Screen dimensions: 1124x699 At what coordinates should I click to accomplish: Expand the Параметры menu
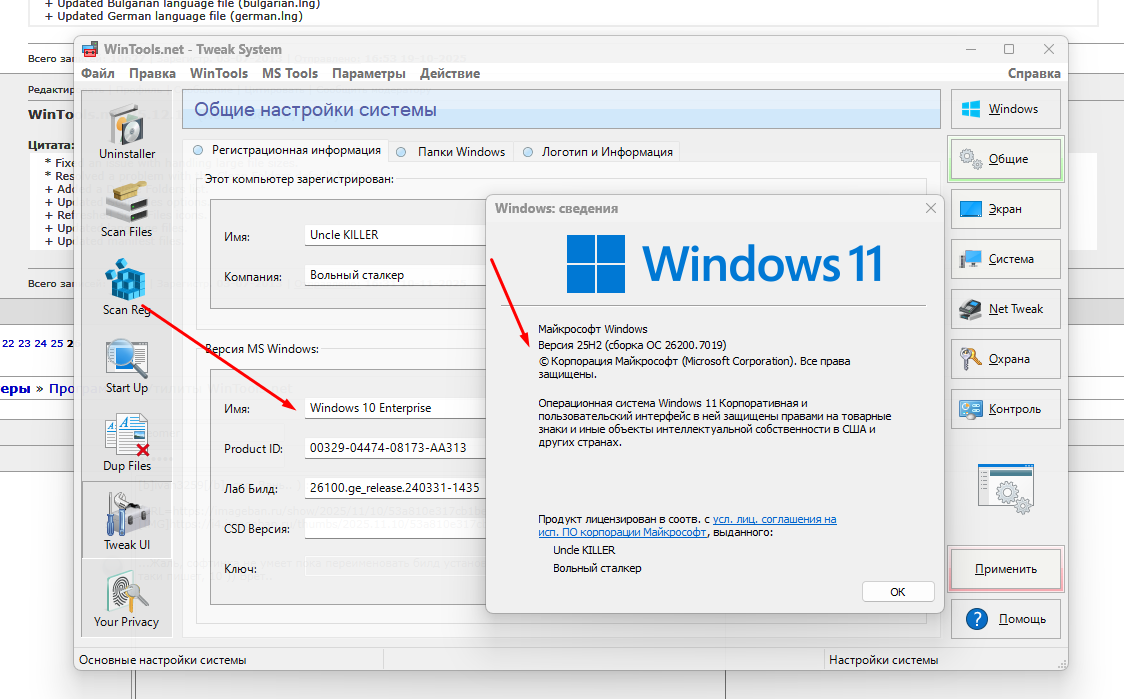point(369,73)
